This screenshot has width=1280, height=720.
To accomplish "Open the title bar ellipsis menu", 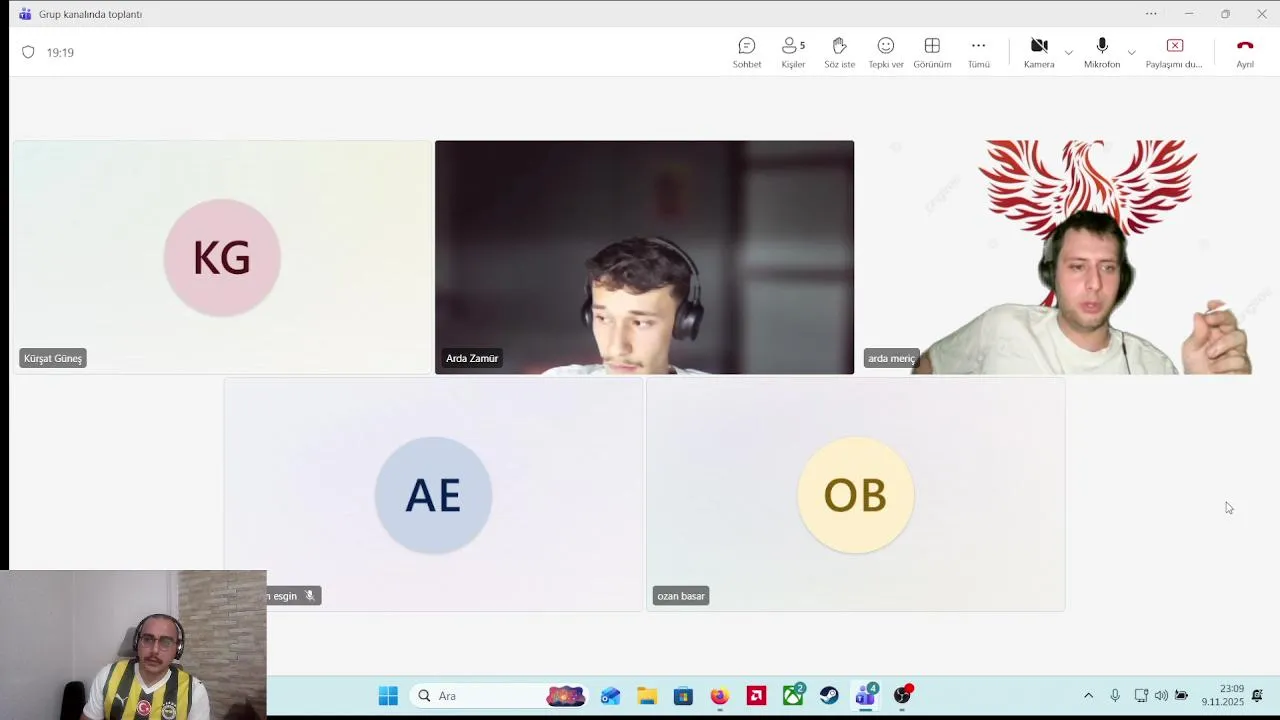I will point(1151,14).
